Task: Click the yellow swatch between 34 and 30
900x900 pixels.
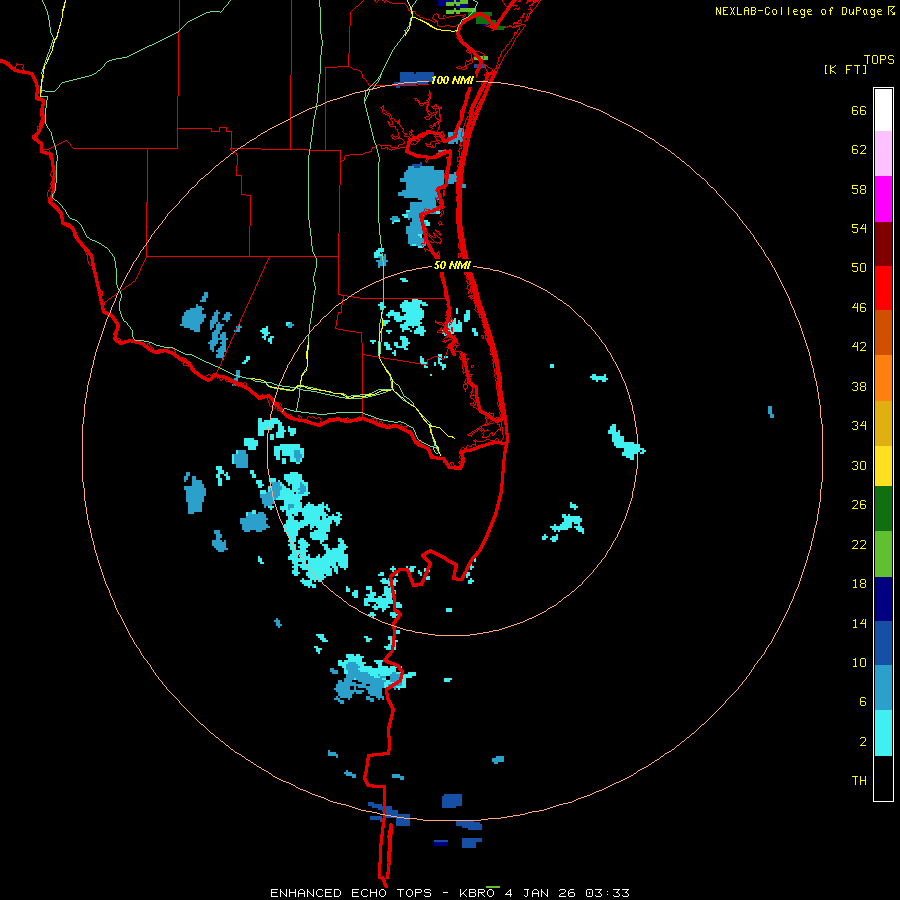Action: [x=883, y=466]
